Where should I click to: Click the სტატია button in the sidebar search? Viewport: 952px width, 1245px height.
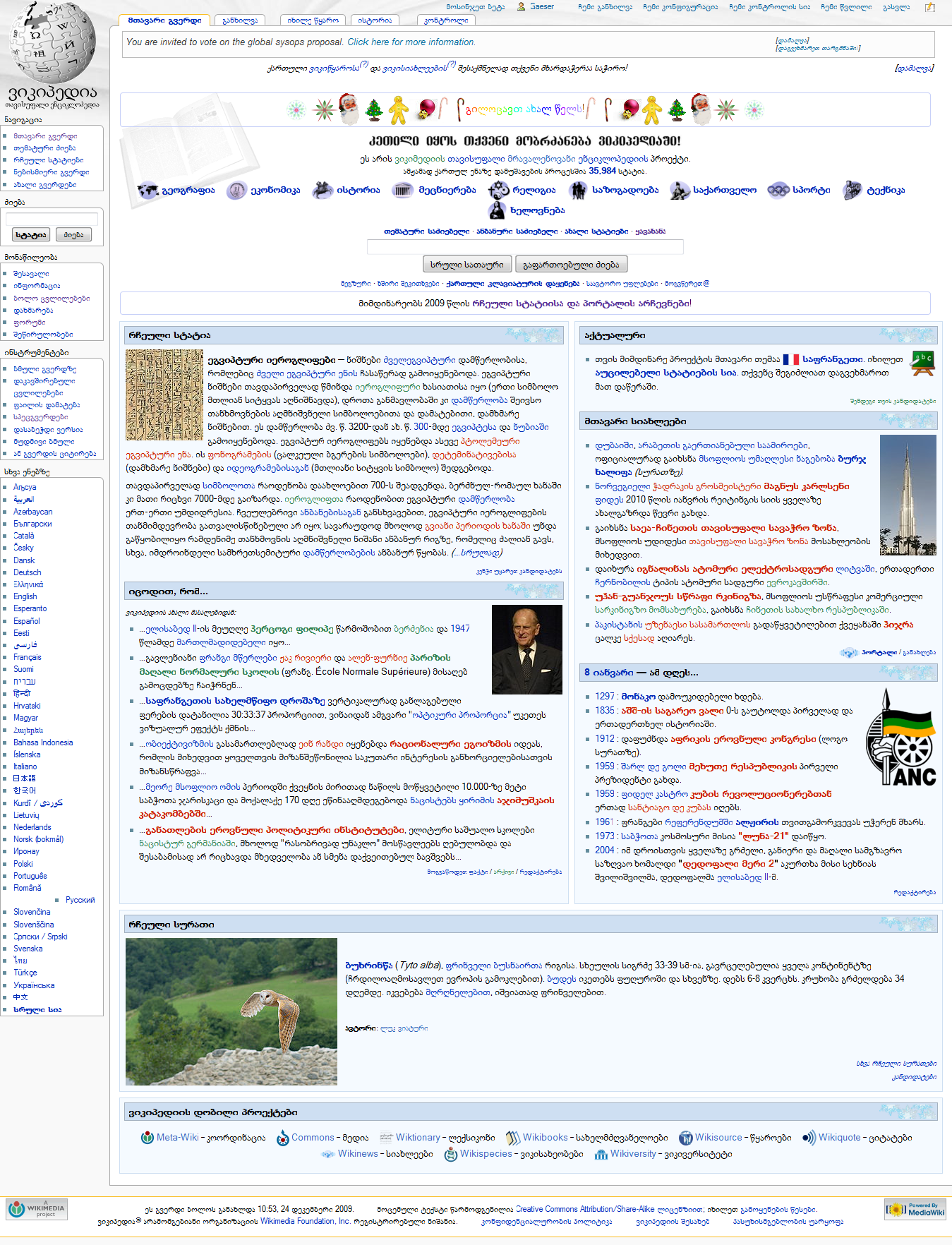pyautogui.click(x=31, y=235)
